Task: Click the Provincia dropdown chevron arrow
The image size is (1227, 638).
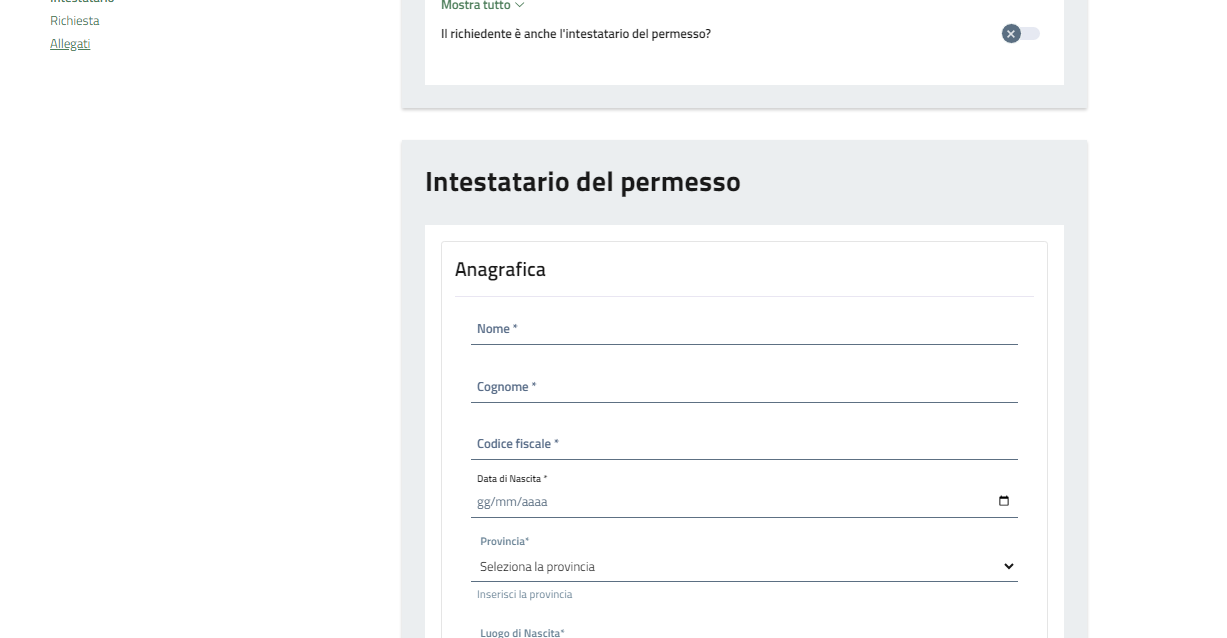Action: (1008, 567)
